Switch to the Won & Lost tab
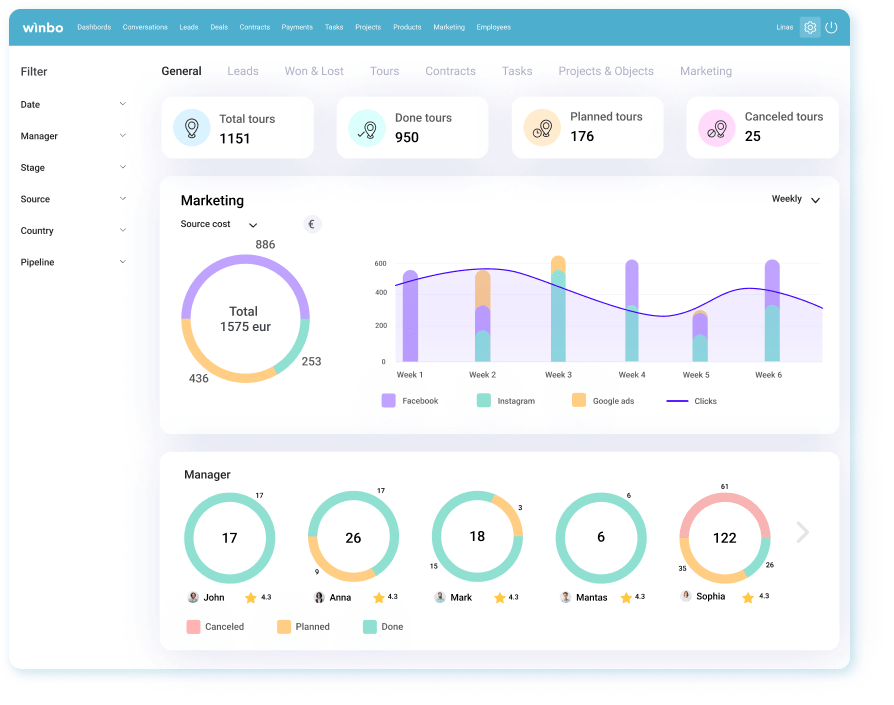The image size is (894, 705). pyautogui.click(x=314, y=71)
